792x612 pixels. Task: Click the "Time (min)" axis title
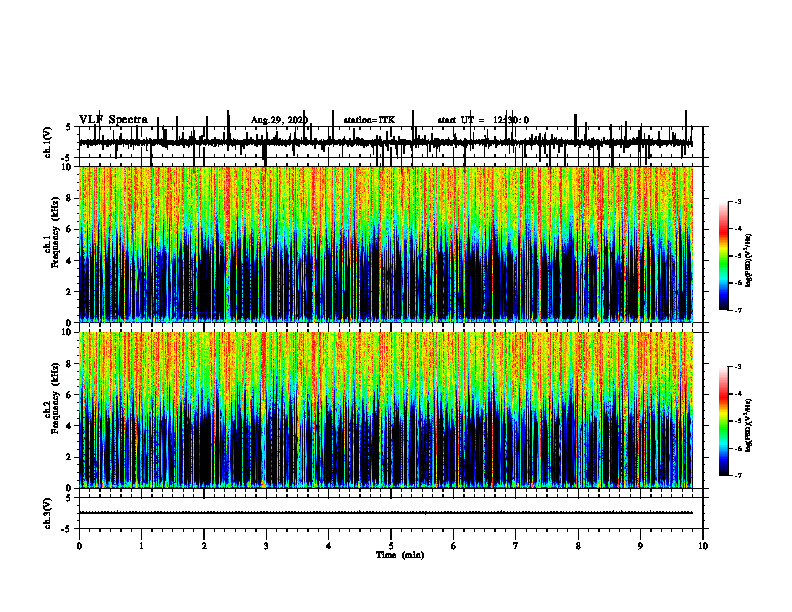400,555
